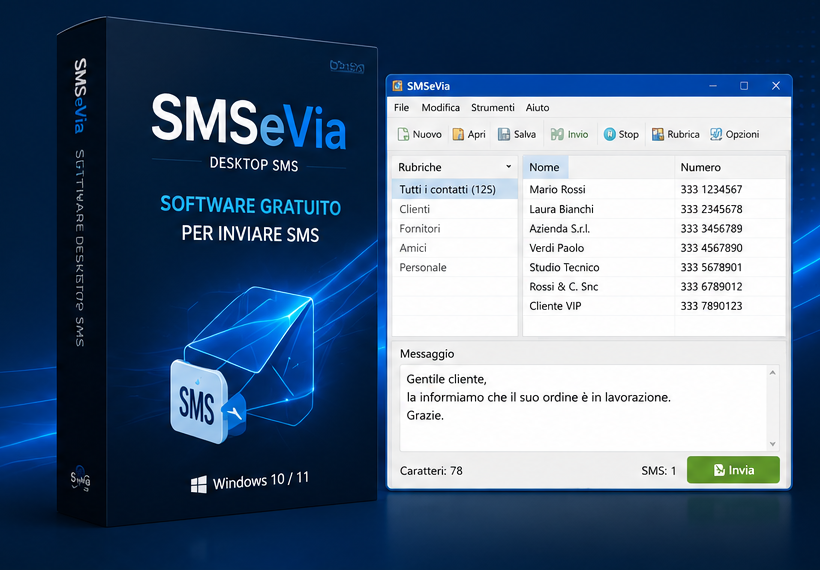
Task: Open Opzioni settings icon
Action: 716,134
